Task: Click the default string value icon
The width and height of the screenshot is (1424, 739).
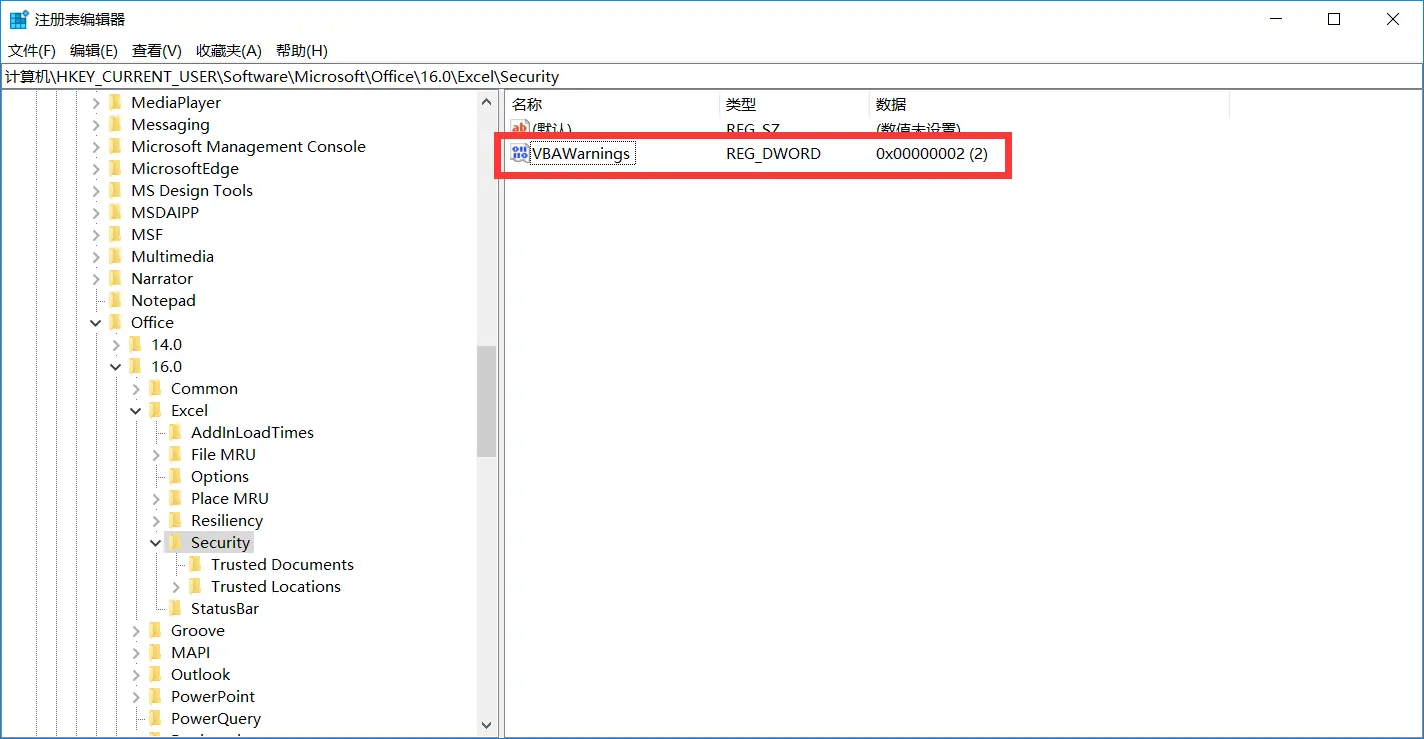Action: point(519,129)
